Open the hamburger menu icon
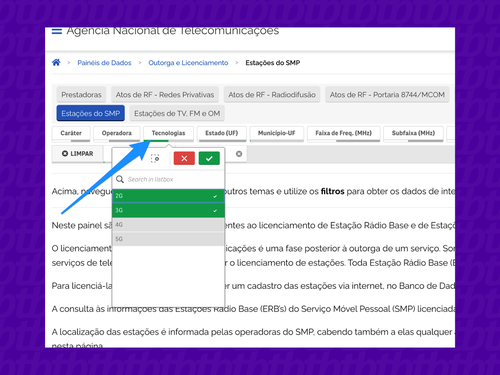The image size is (500, 375). (x=57, y=31)
